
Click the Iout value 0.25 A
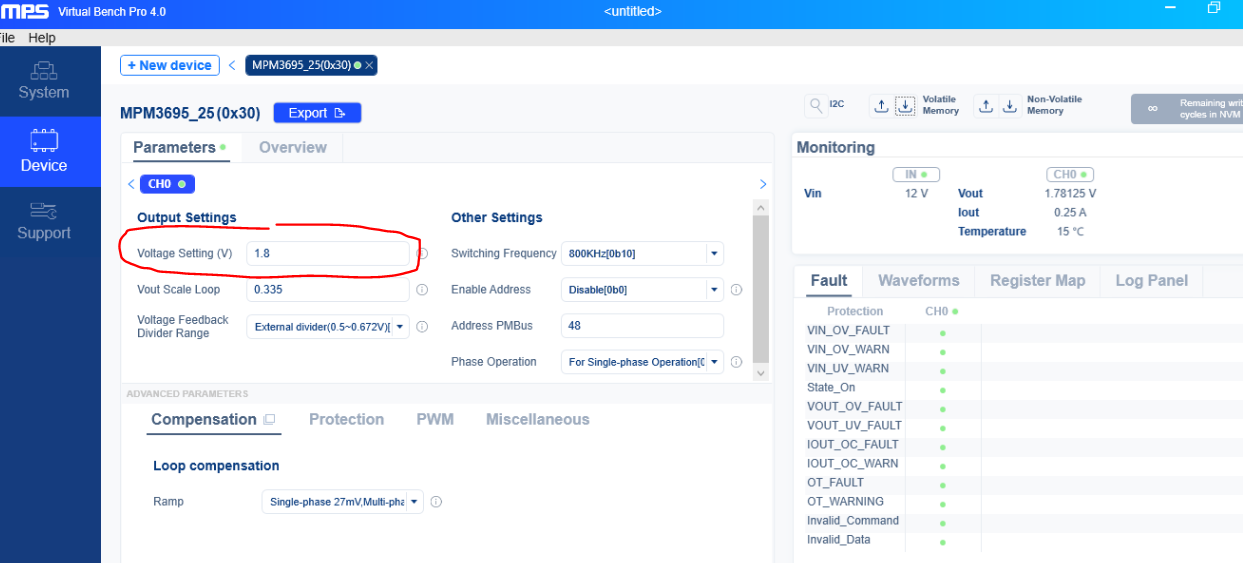pos(1070,213)
